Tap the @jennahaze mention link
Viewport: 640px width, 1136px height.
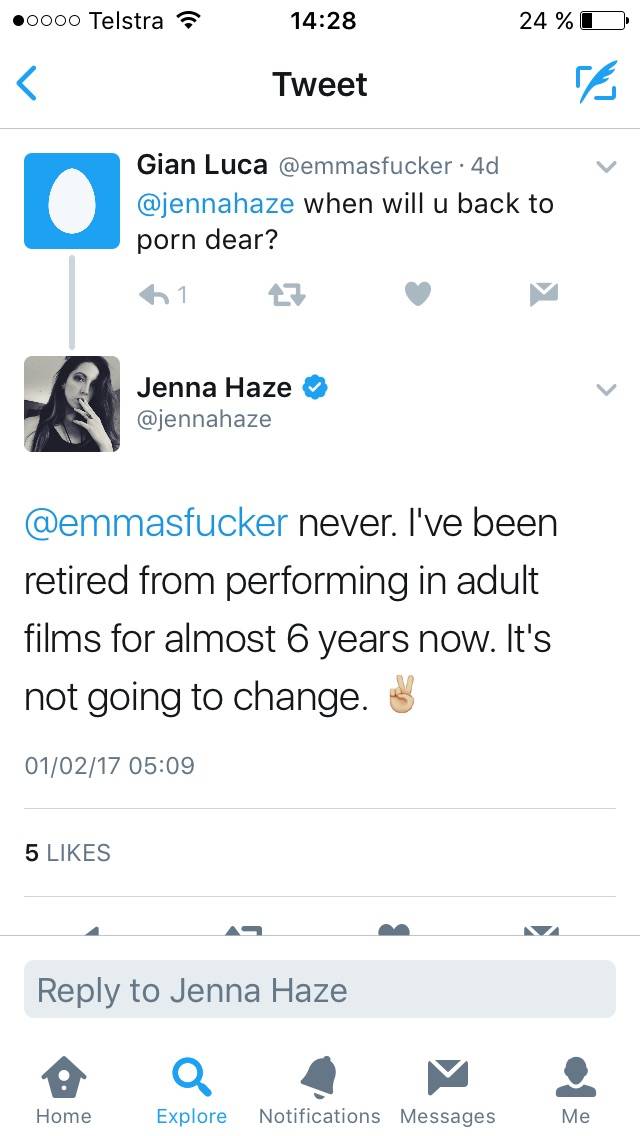(215, 204)
